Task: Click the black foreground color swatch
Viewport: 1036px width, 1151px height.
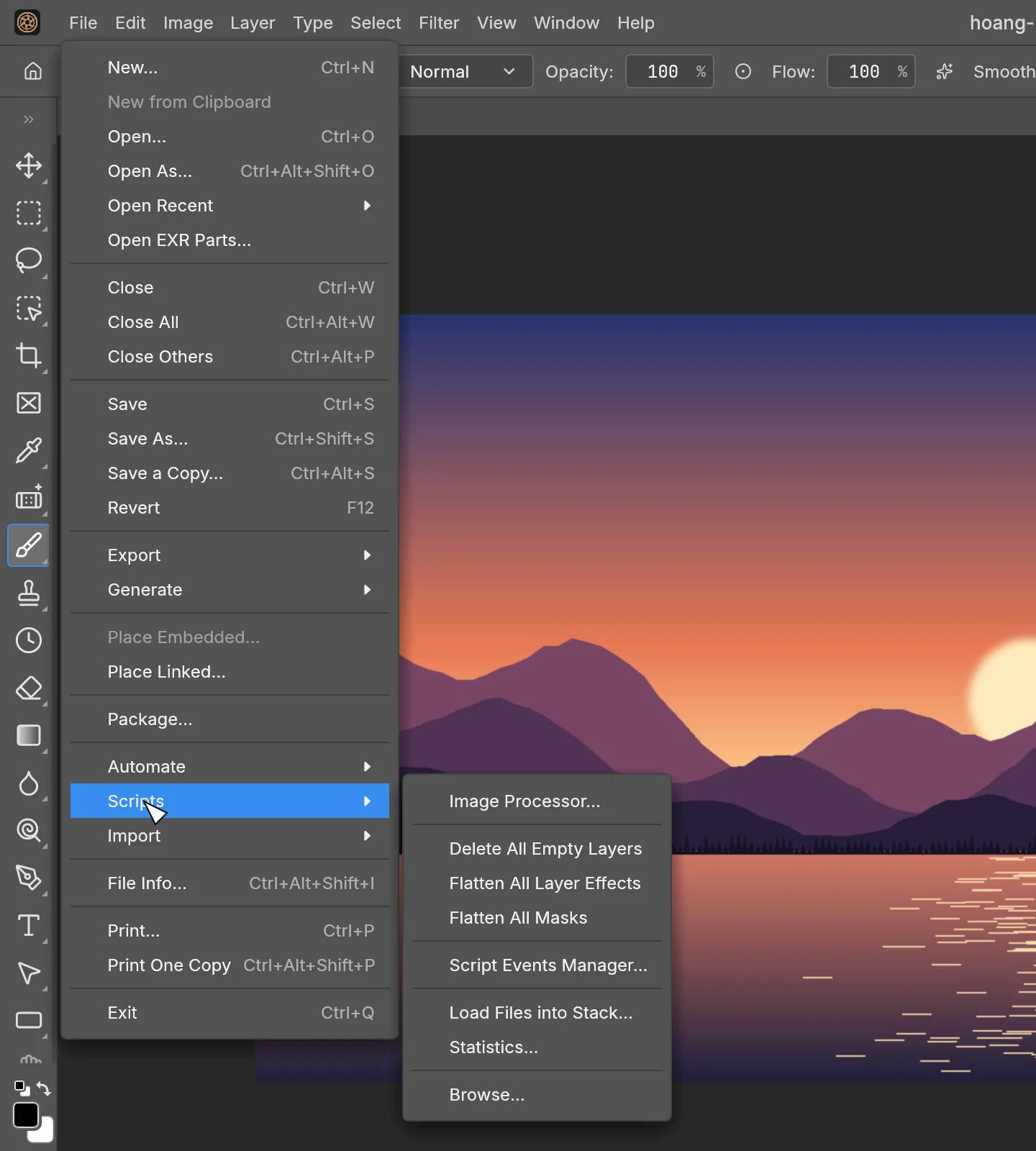Action: 26,1115
